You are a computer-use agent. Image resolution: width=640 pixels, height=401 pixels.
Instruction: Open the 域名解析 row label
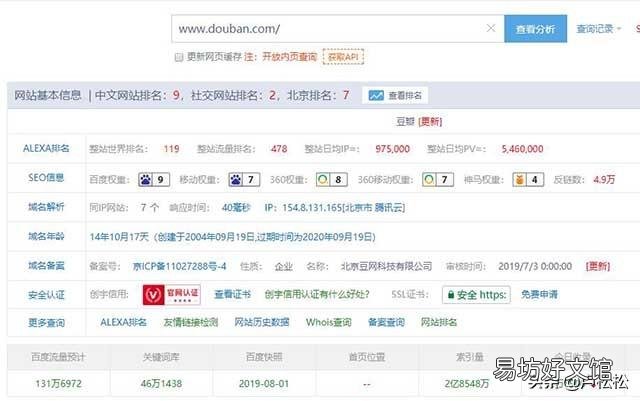click(x=46, y=207)
